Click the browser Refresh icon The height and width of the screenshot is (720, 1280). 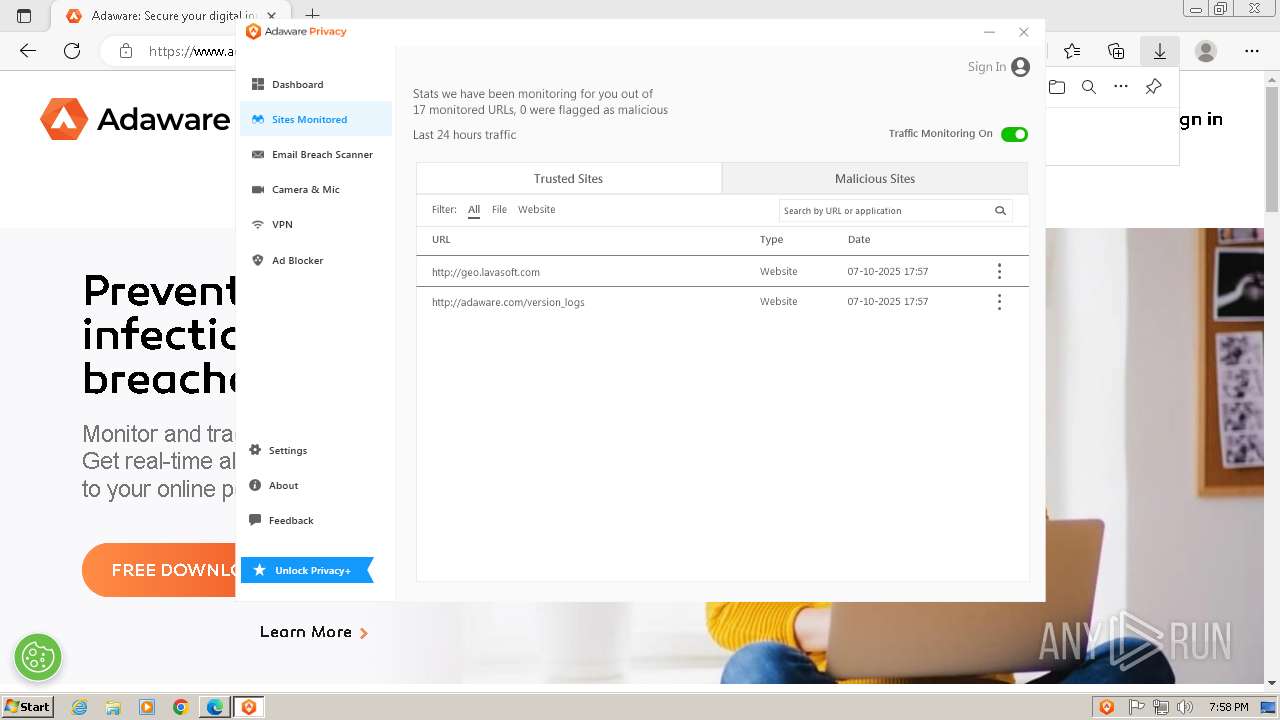pyautogui.click(x=72, y=51)
